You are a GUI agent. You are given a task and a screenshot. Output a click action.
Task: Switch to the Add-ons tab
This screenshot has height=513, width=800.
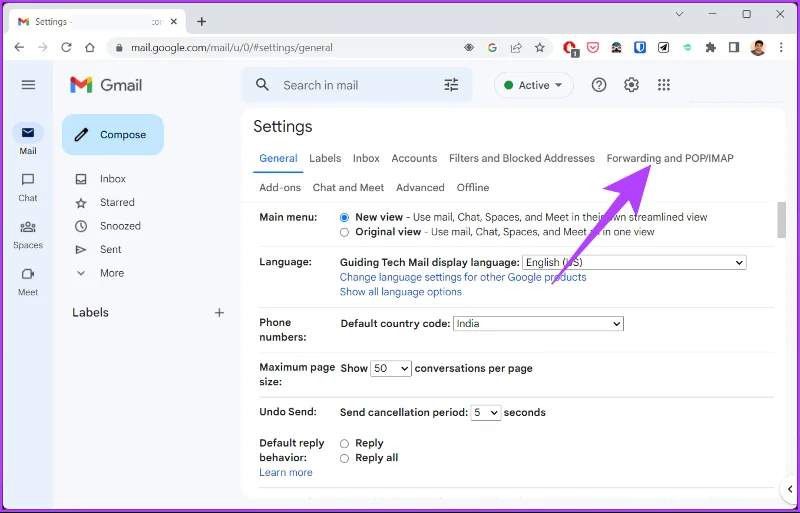280,187
